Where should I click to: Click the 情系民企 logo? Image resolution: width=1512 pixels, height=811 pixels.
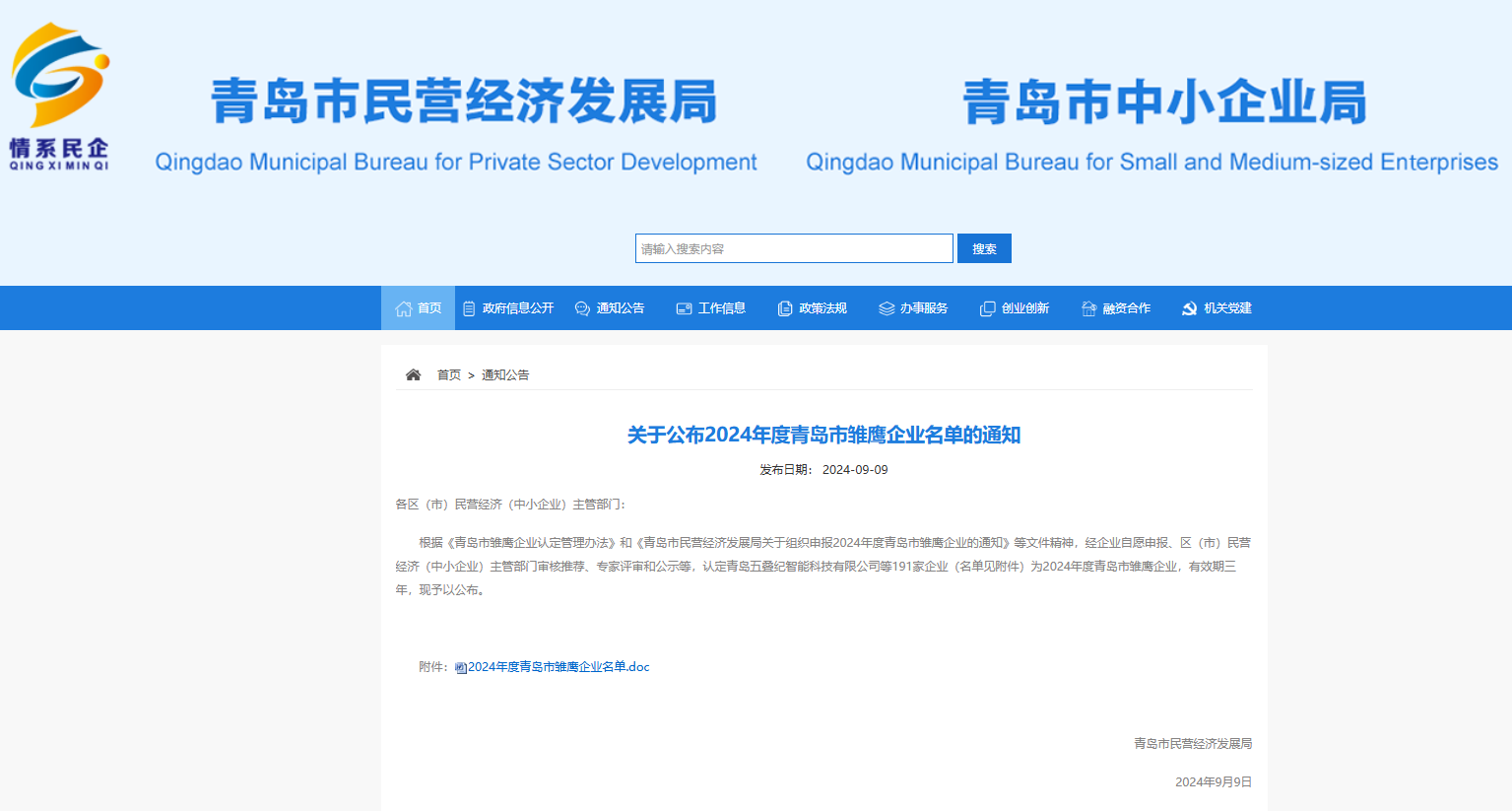tap(59, 97)
